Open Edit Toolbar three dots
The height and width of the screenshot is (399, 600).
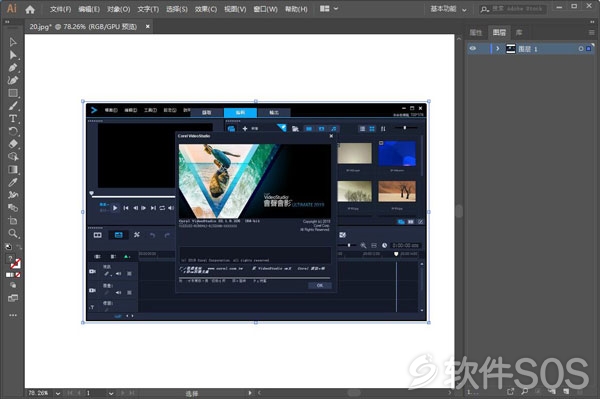tap(13, 315)
